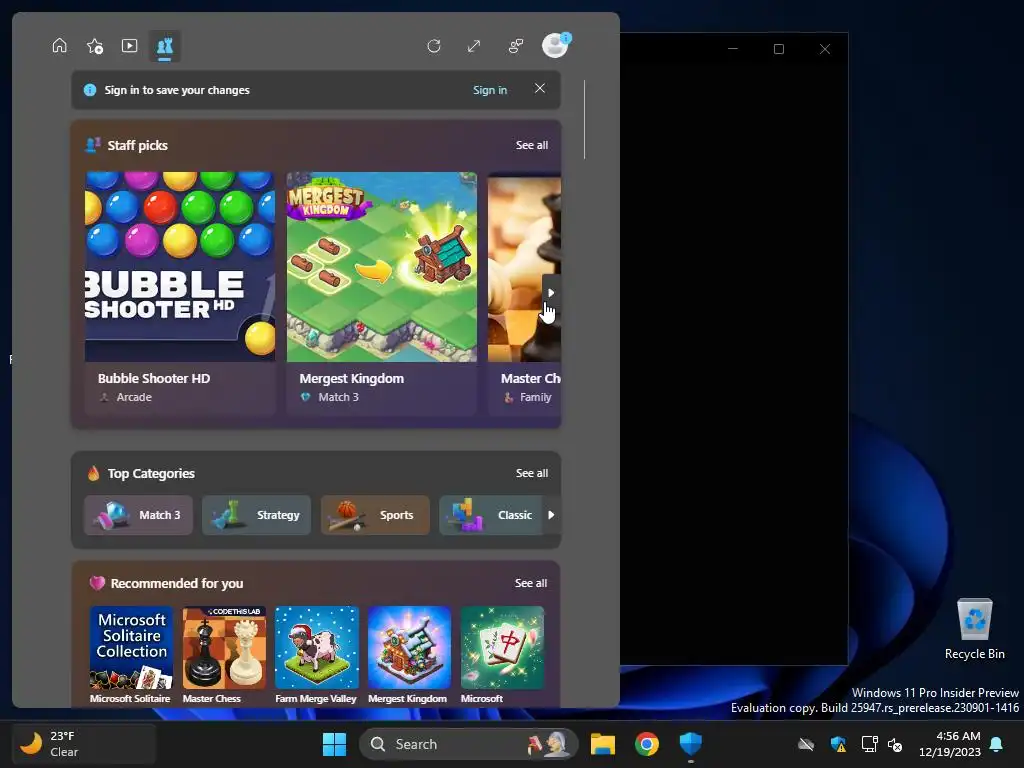Open Microsoft Solitaire Collection thumbnail

[131, 647]
